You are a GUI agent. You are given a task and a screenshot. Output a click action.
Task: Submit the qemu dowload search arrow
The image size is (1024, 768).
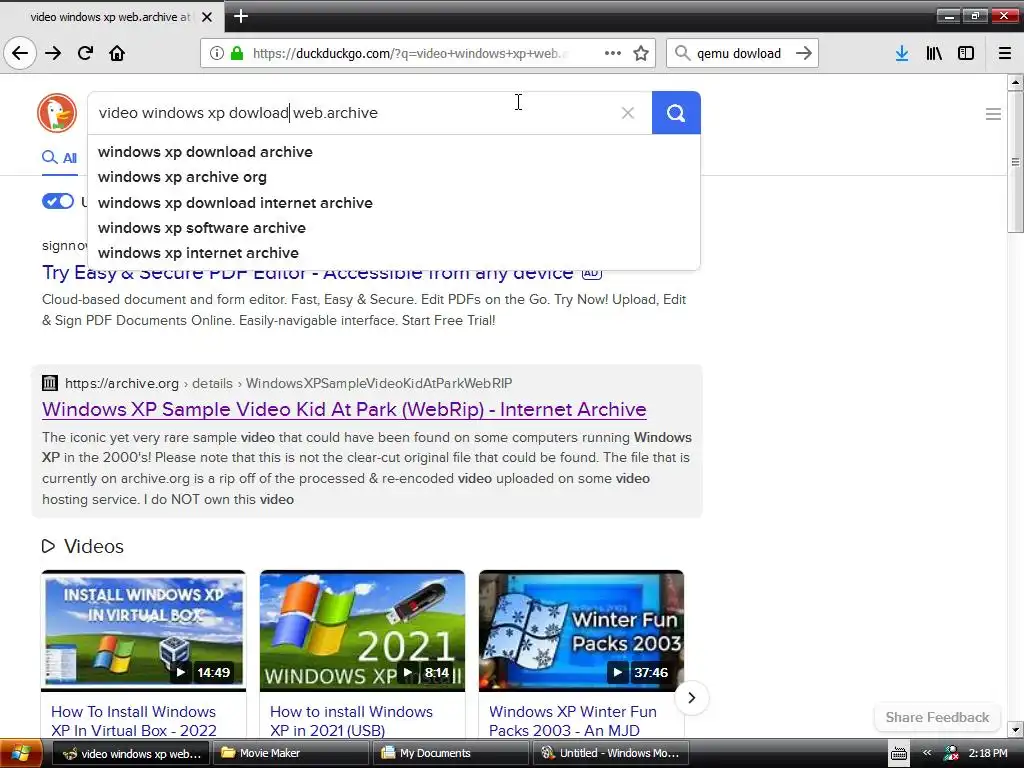tap(804, 53)
